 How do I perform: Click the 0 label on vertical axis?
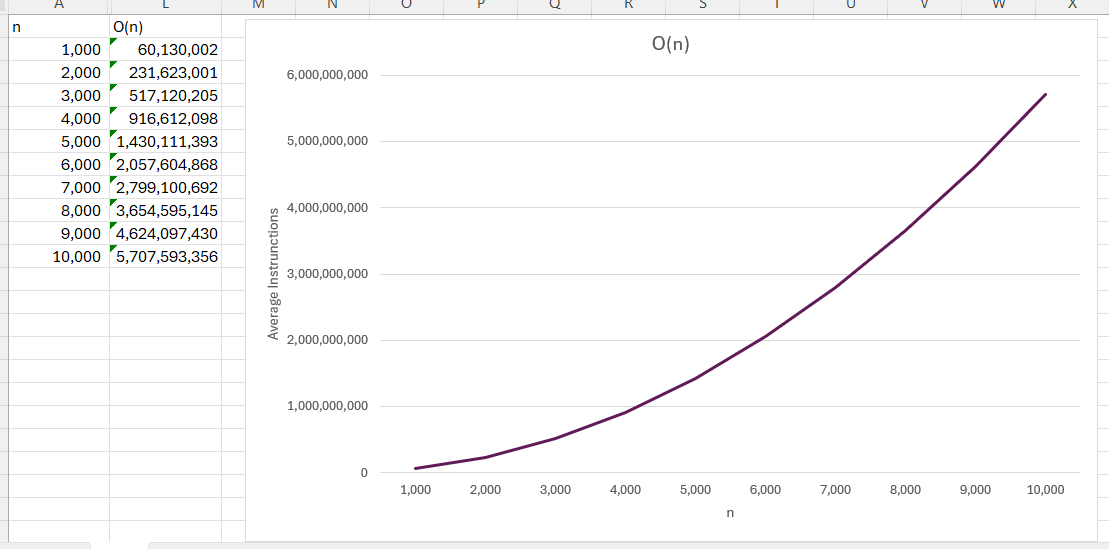tap(364, 473)
